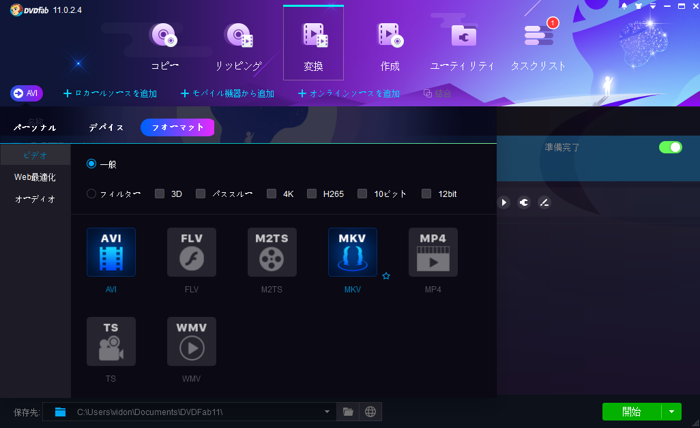
Task: Select the 一般 radio button
Action: pyautogui.click(x=91, y=164)
